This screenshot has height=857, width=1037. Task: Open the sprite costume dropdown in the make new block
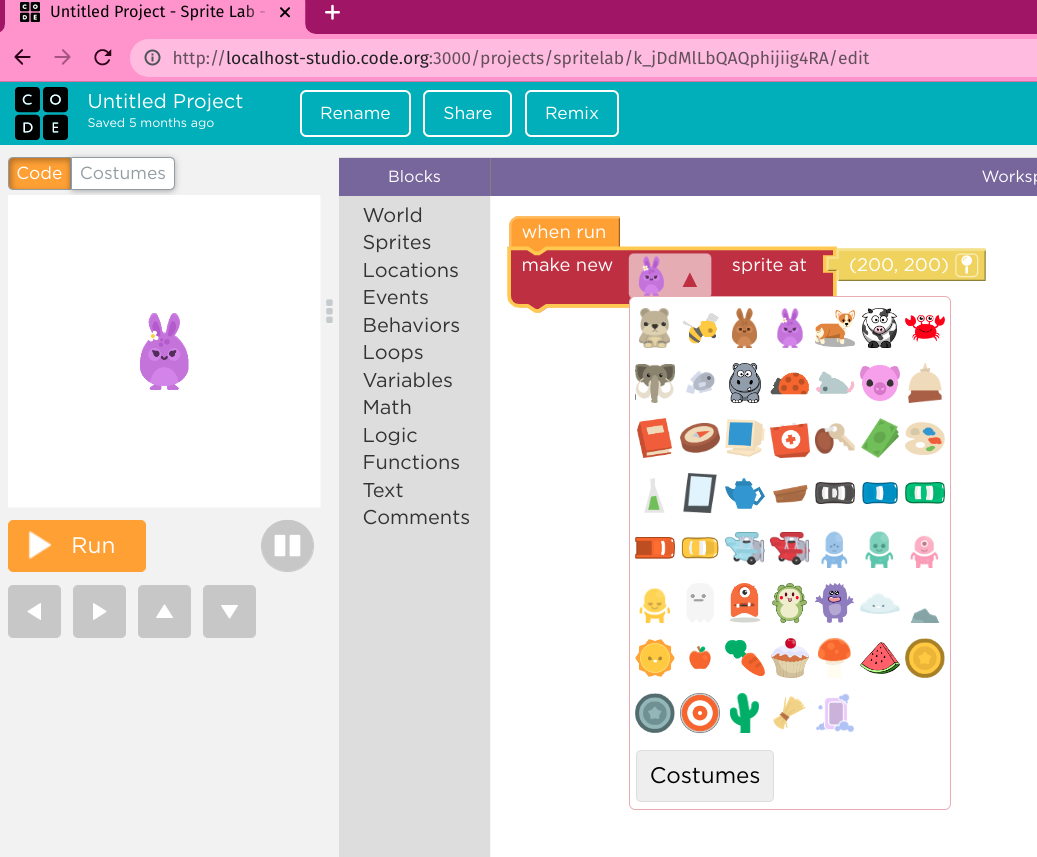pyautogui.click(x=669, y=274)
